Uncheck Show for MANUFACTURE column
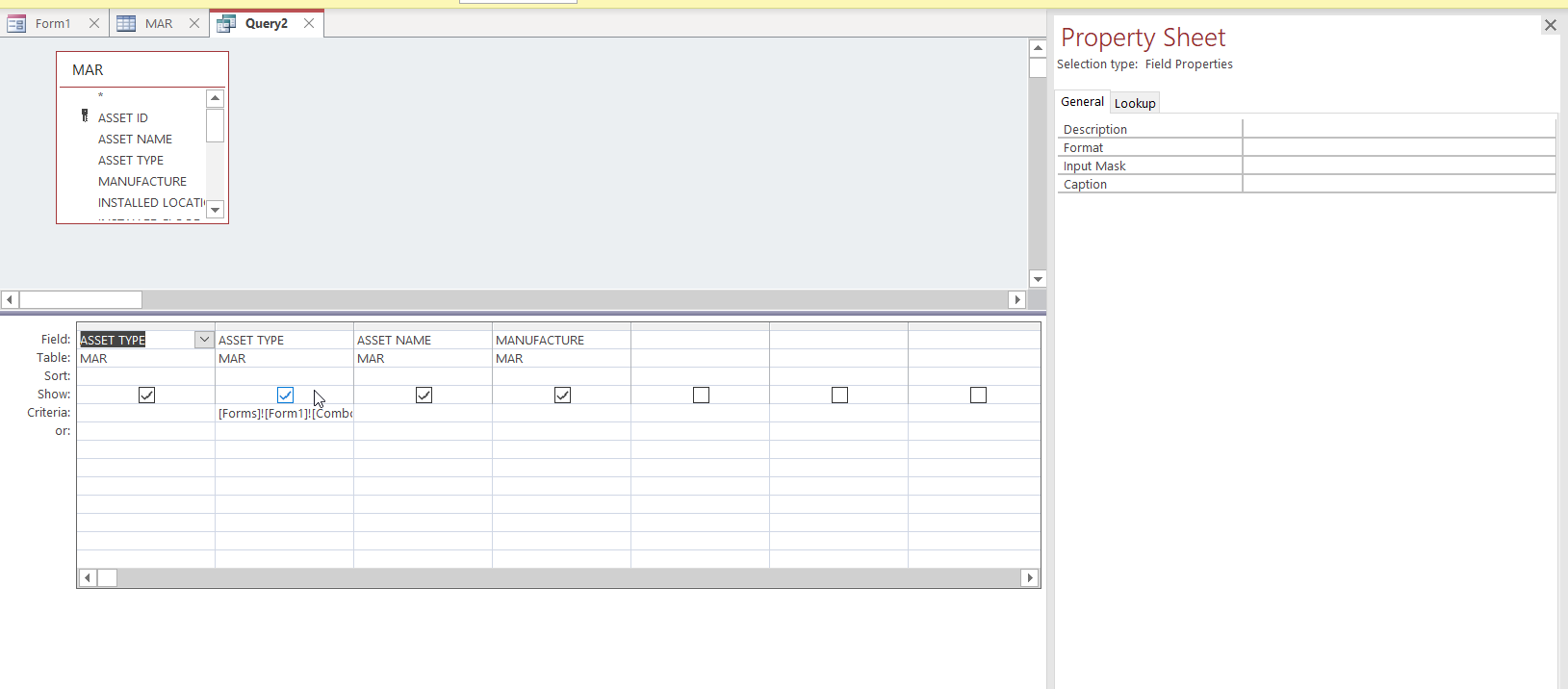This screenshot has width=1568, height=689. [562, 396]
